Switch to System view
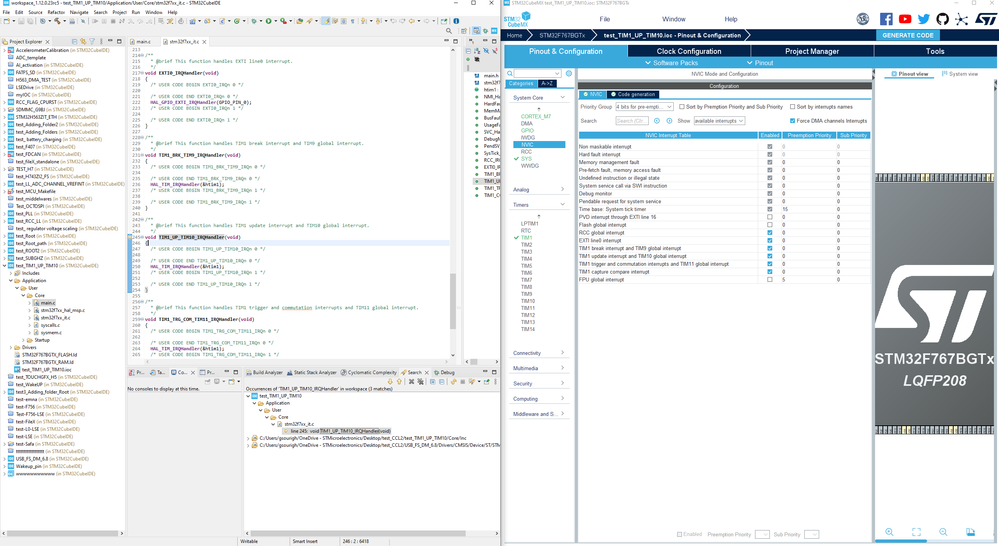999x546 pixels. [959, 74]
